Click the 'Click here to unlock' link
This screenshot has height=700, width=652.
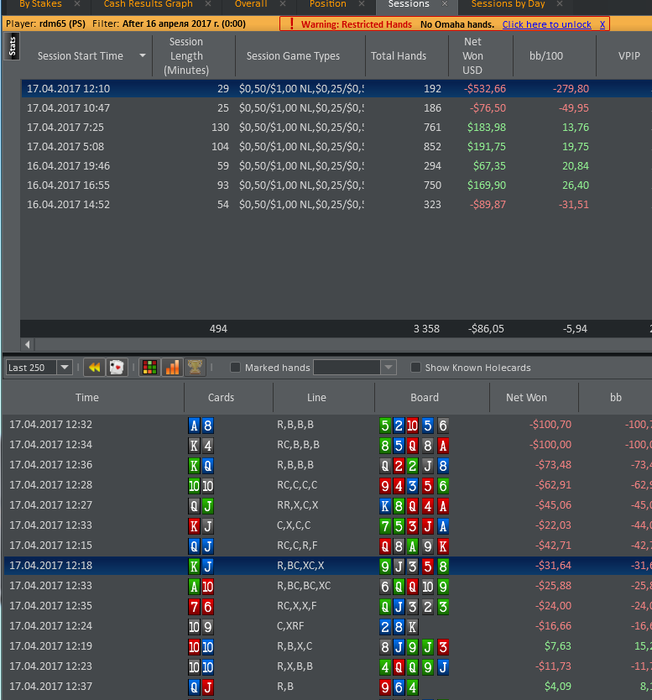point(547,25)
